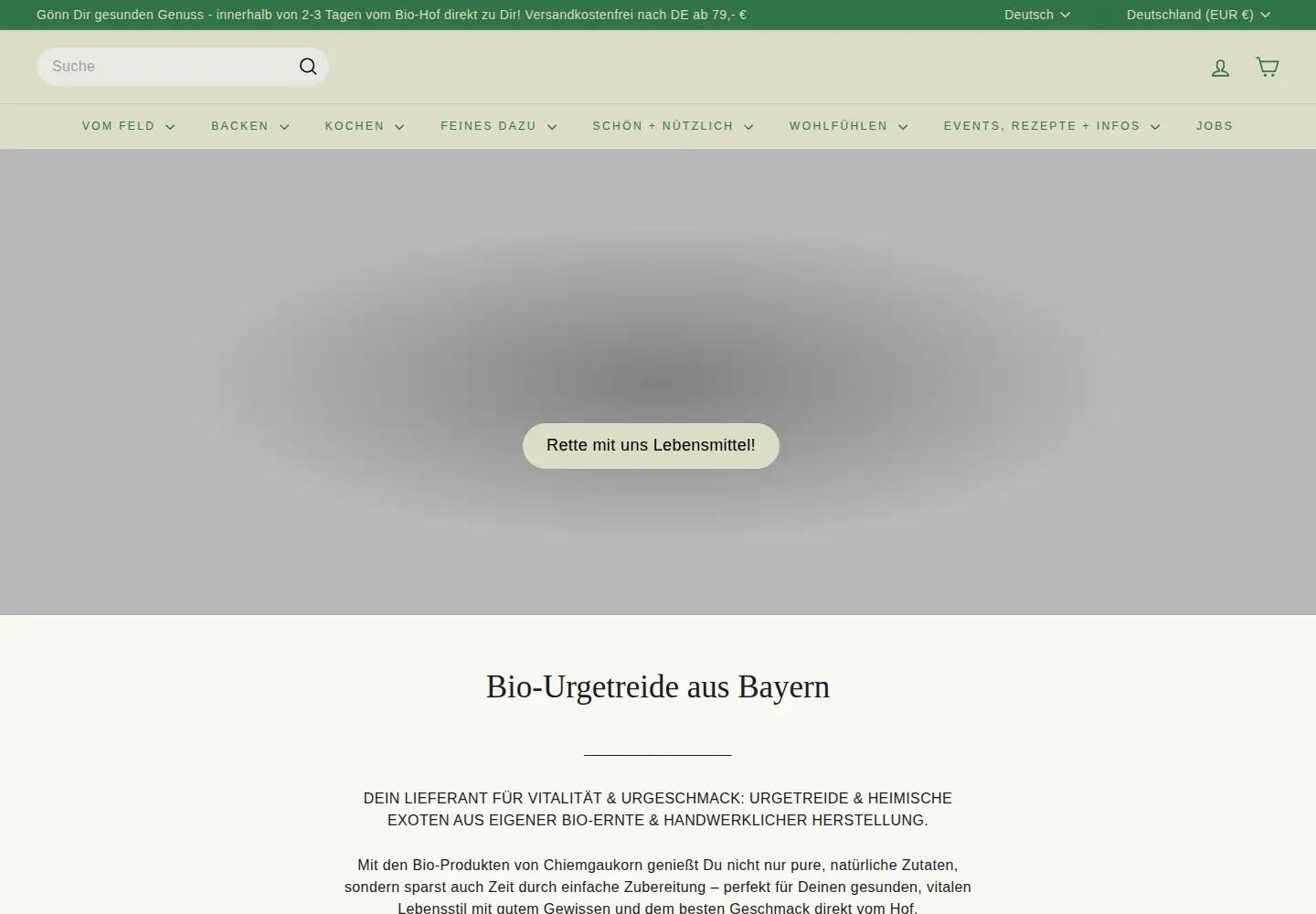Expand the BACKEN menu
The width and height of the screenshot is (1316, 914).
point(249,126)
